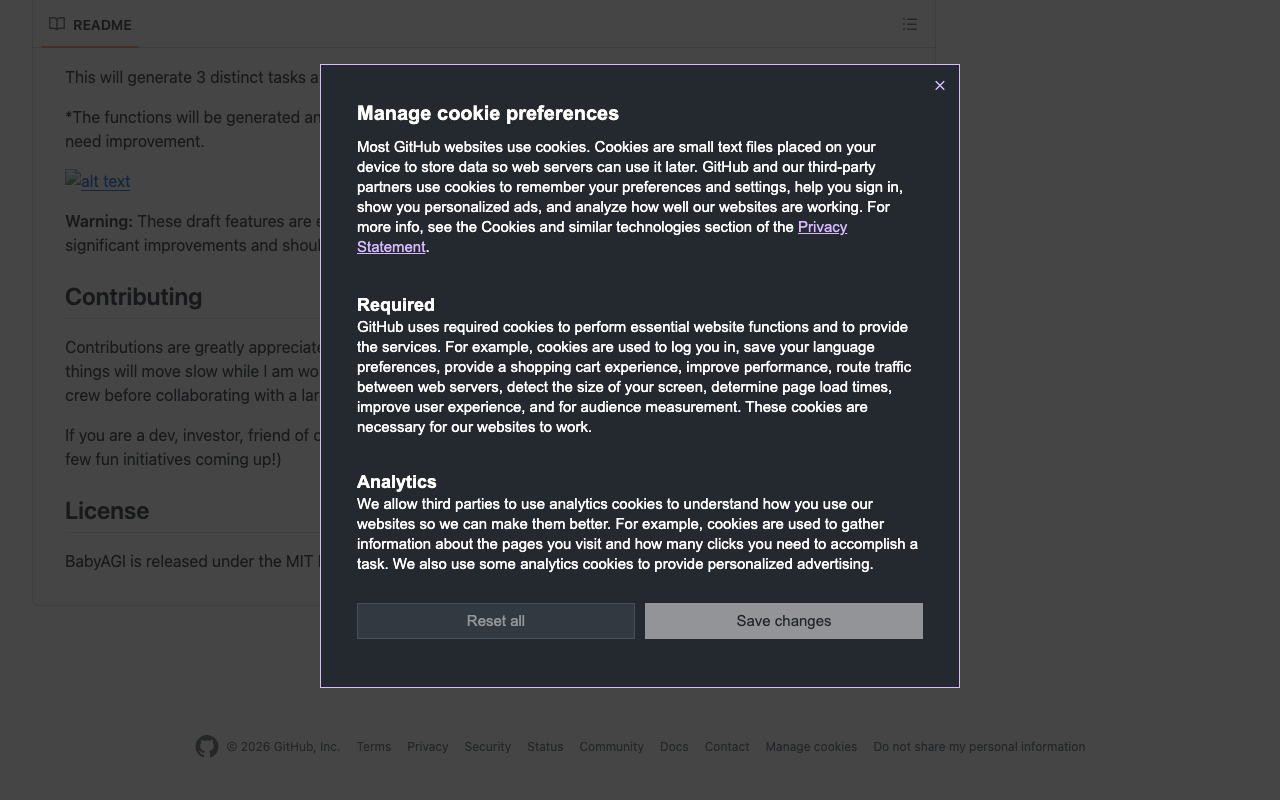The width and height of the screenshot is (1280, 800).
Task: Open the Privacy Statement link
Action: tap(602, 237)
